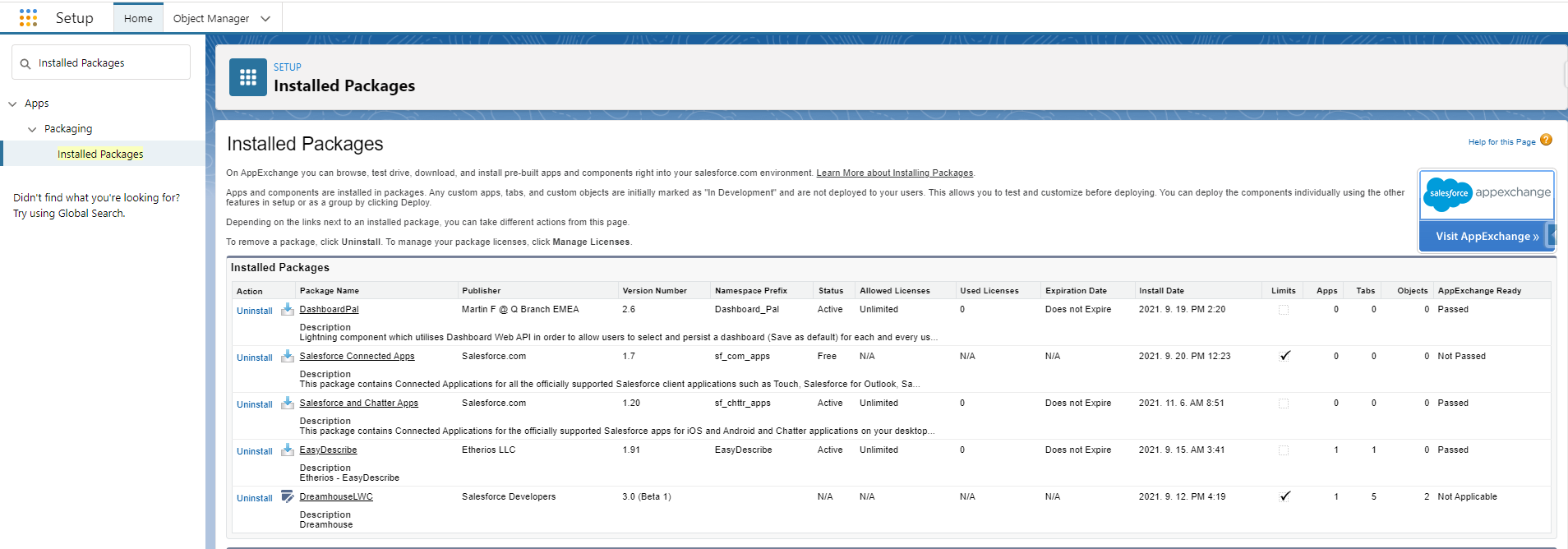Toggle Limits checkbox for EasyDescribe
This screenshot has width=1568, height=549.
tap(1284, 450)
